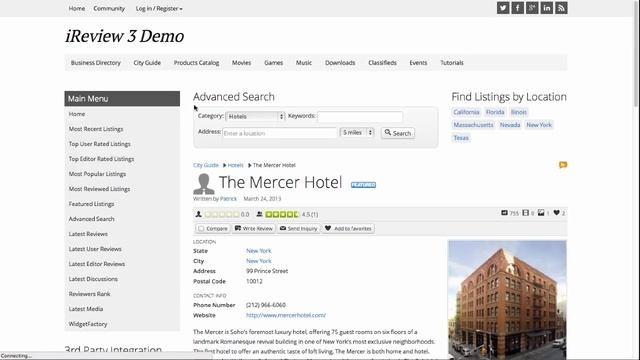
Task: Click Community in the top bar
Action: tap(109, 8)
